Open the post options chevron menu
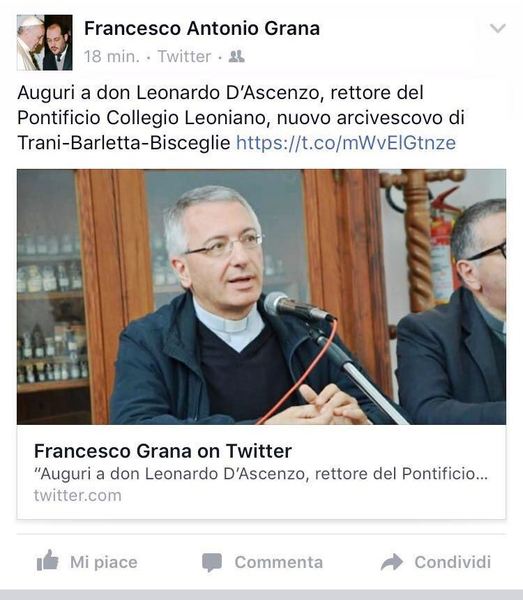 click(x=498, y=28)
